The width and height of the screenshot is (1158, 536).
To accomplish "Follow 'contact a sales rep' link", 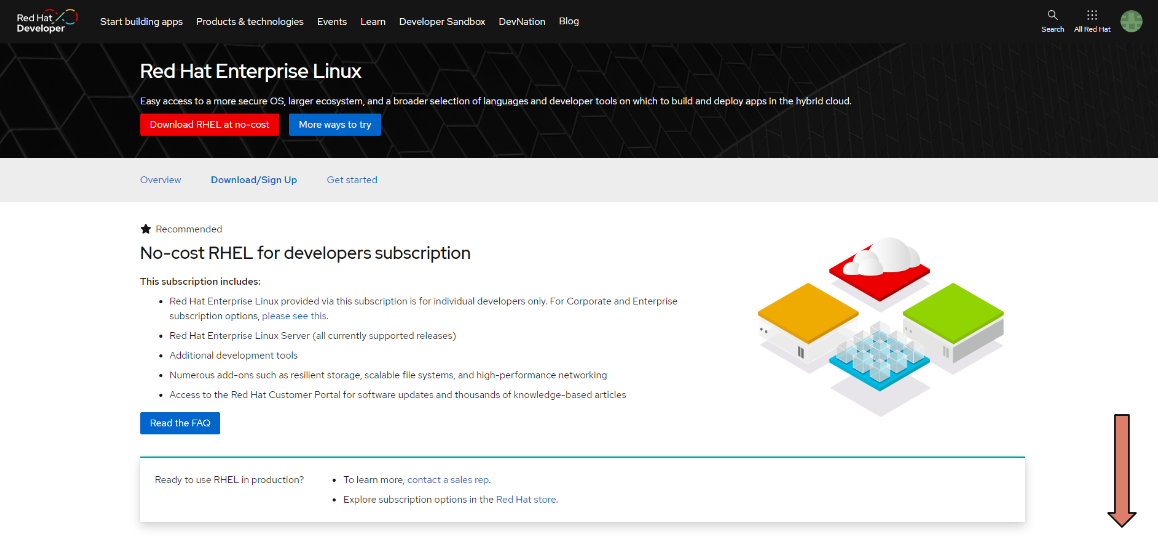I will coord(448,479).
